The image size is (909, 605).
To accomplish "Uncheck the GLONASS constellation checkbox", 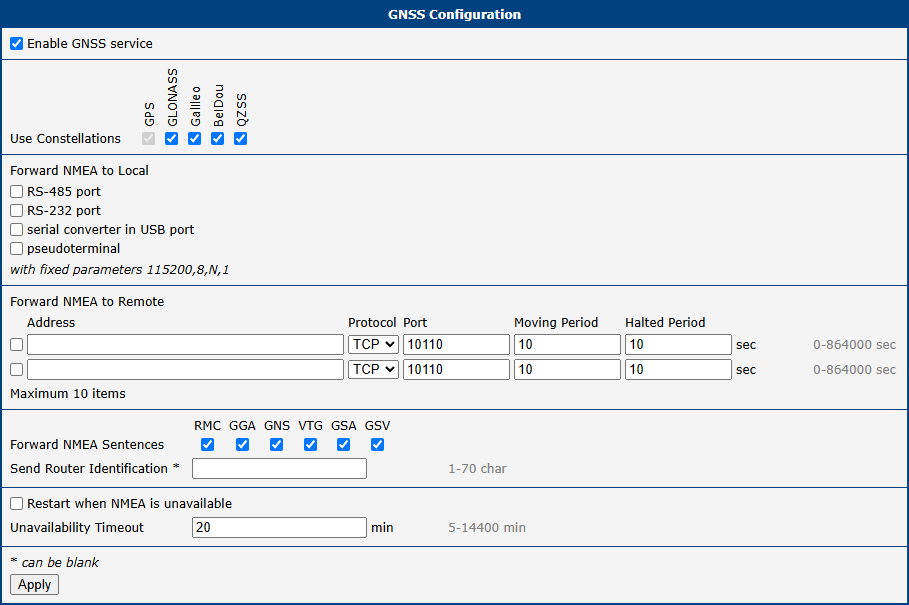I will (x=171, y=139).
